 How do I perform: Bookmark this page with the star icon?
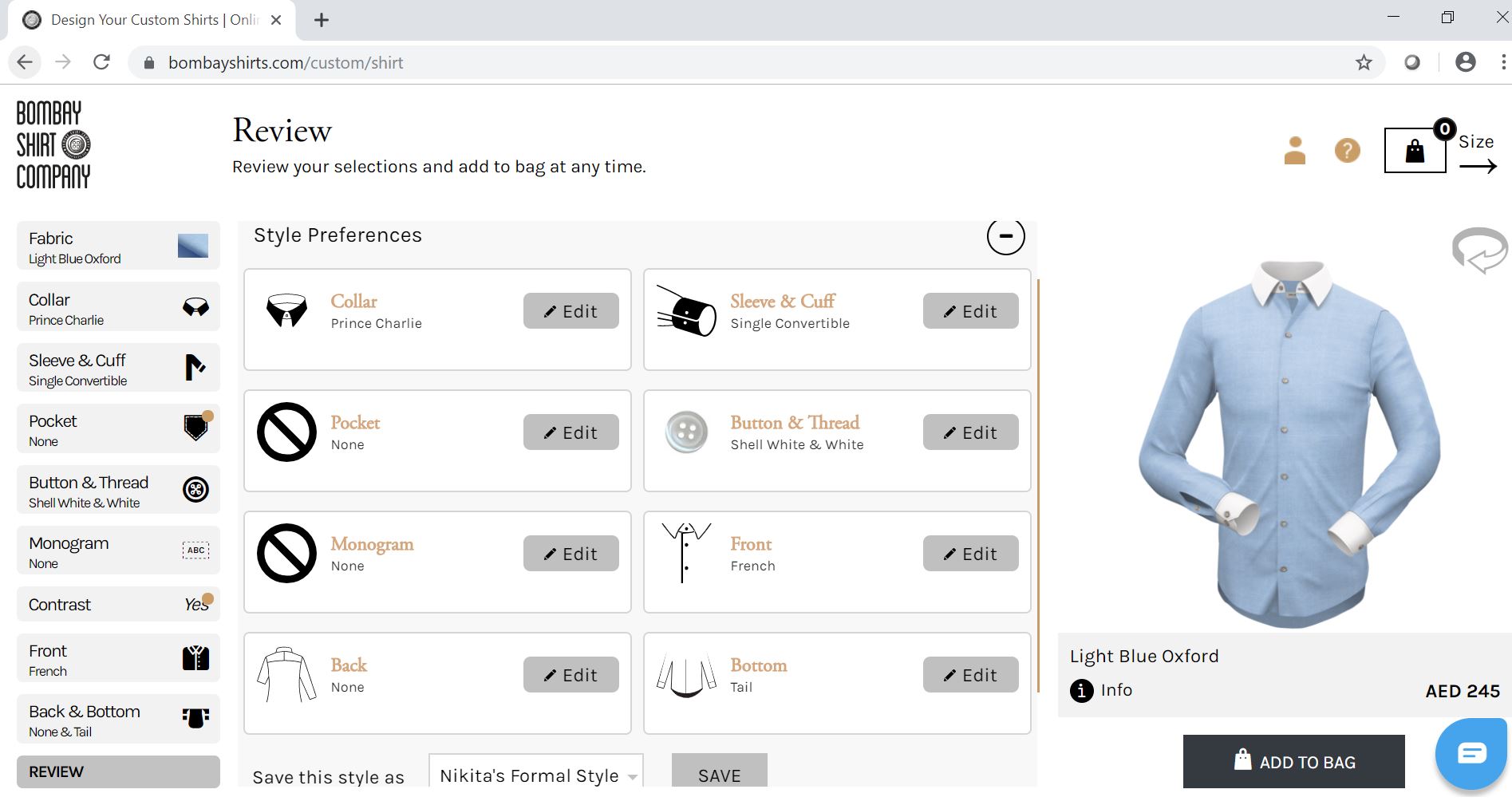1364,62
